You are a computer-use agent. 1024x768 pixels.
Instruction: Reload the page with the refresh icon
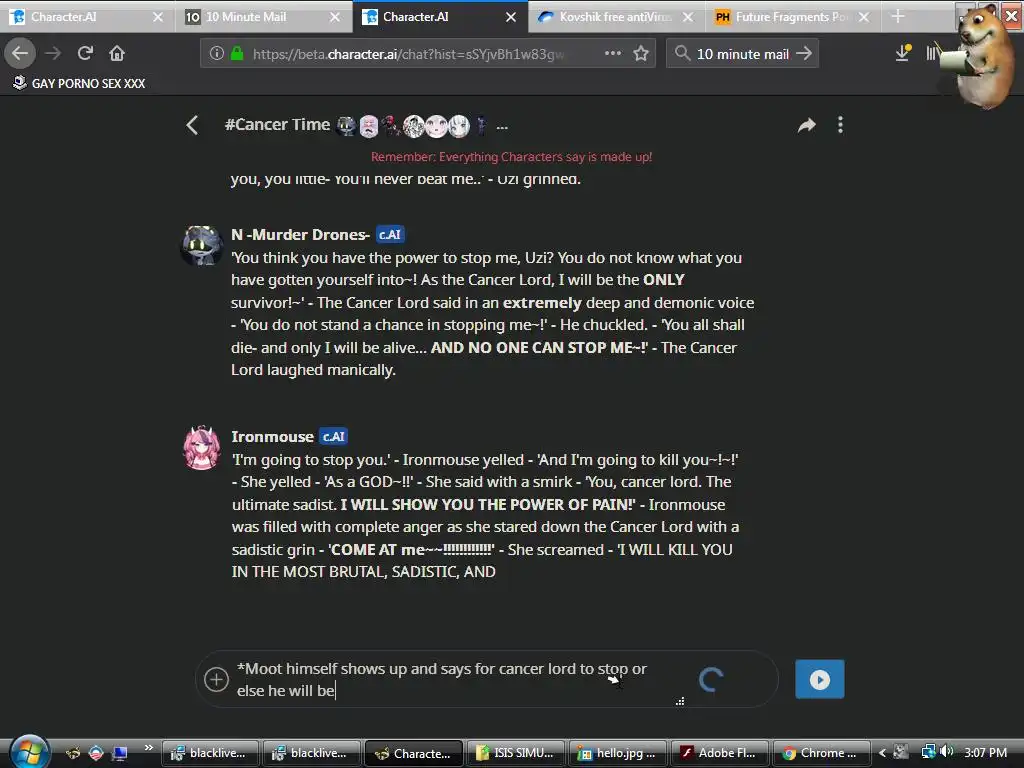(85, 53)
